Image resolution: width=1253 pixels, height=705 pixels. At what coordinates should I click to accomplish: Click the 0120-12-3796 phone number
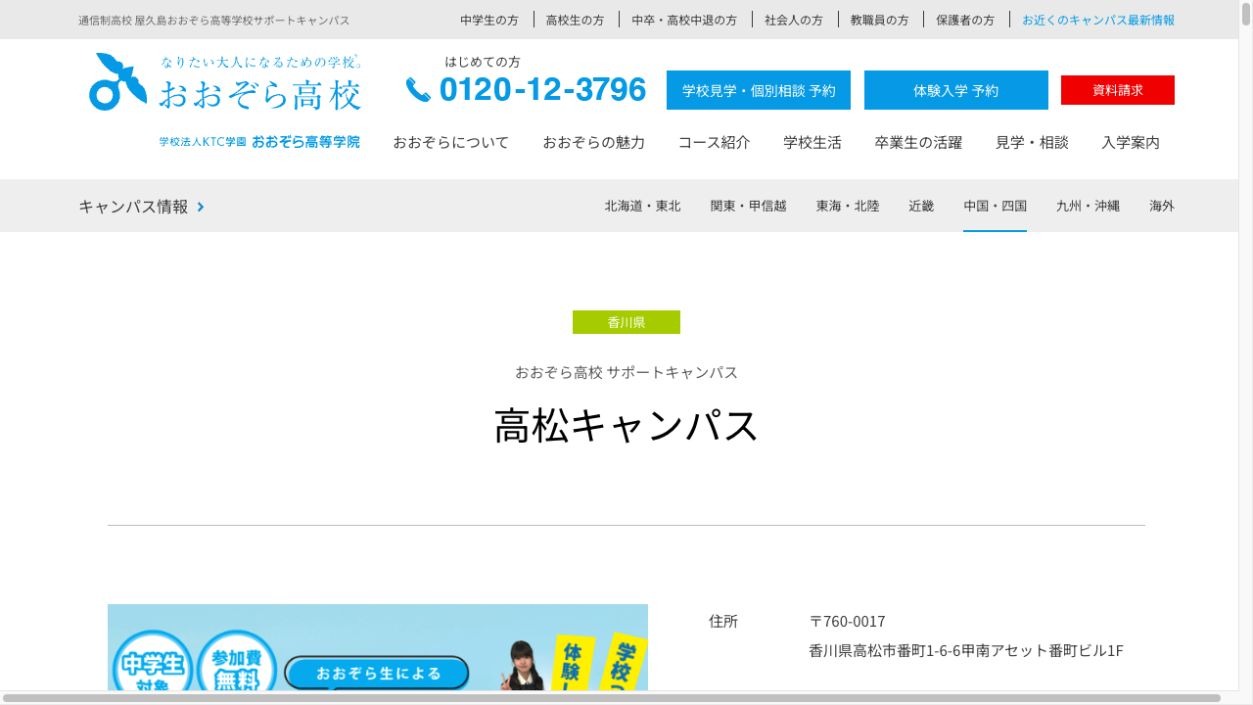click(x=543, y=90)
